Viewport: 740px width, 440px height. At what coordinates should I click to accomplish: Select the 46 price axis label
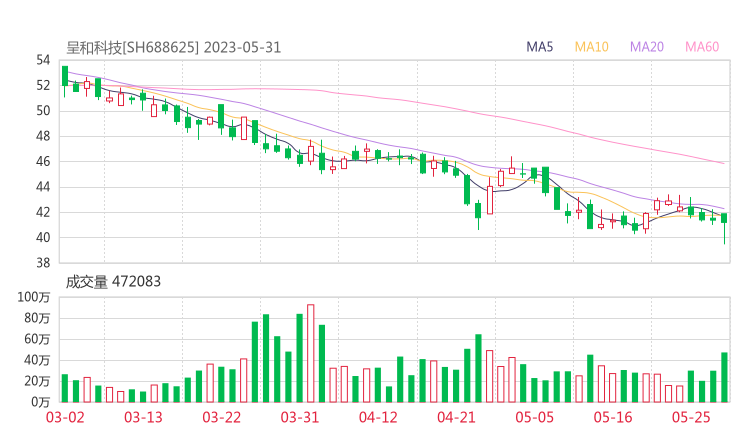point(43,161)
